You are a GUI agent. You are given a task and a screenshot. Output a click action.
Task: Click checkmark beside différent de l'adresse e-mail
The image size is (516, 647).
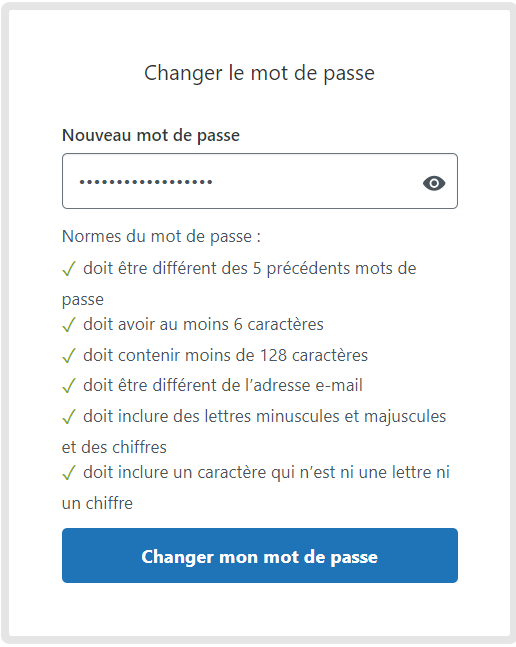tap(69, 386)
